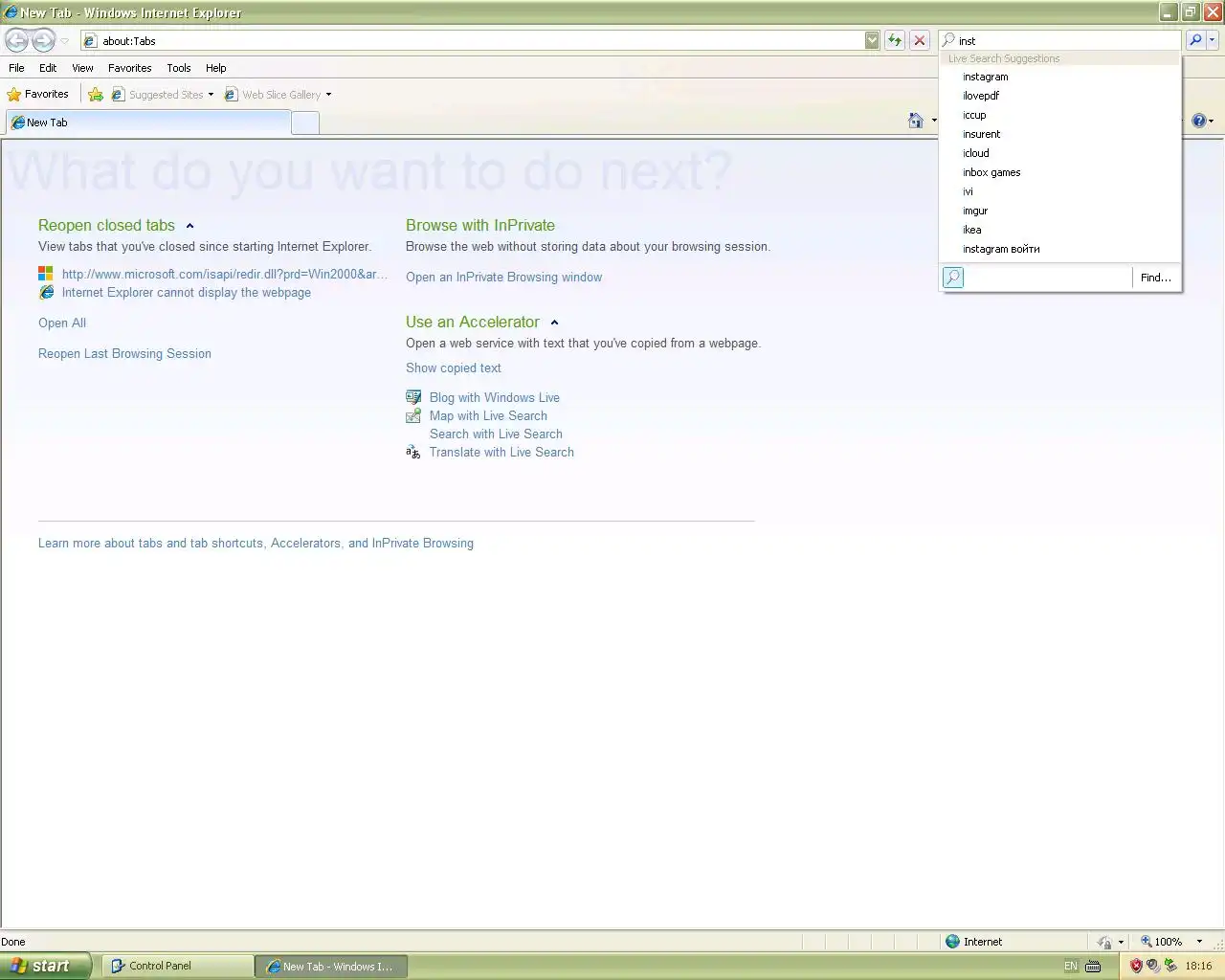
Task: Click the blank new tab button
Action: click(x=304, y=122)
